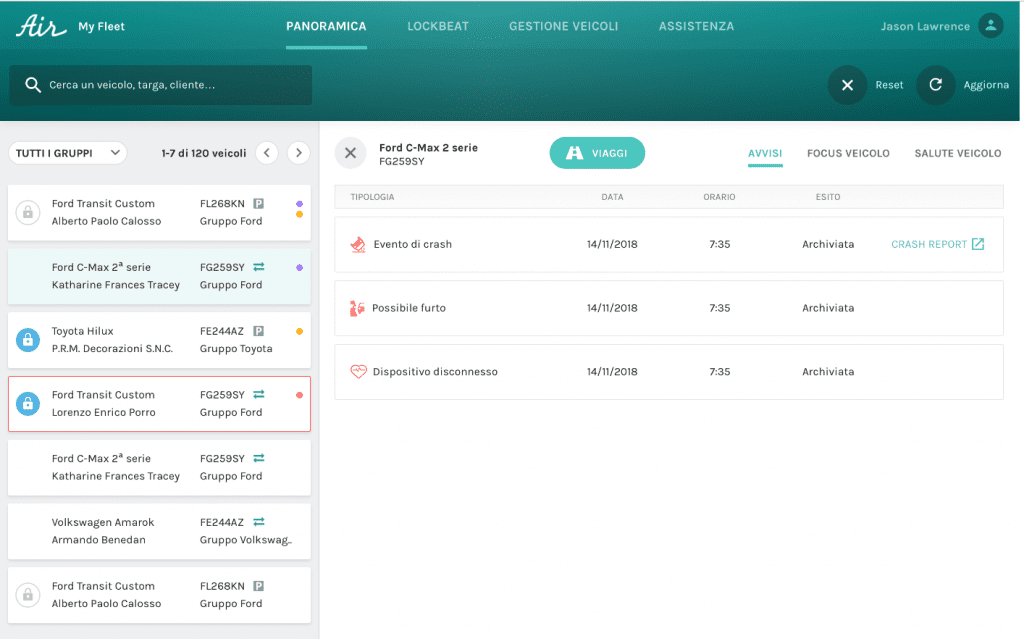Image resolution: width=1024 pixels, height=644 pixels.
Task: Toggle lock icon on Lorenzo Enrico Porro row
Action: click(28, 404)
